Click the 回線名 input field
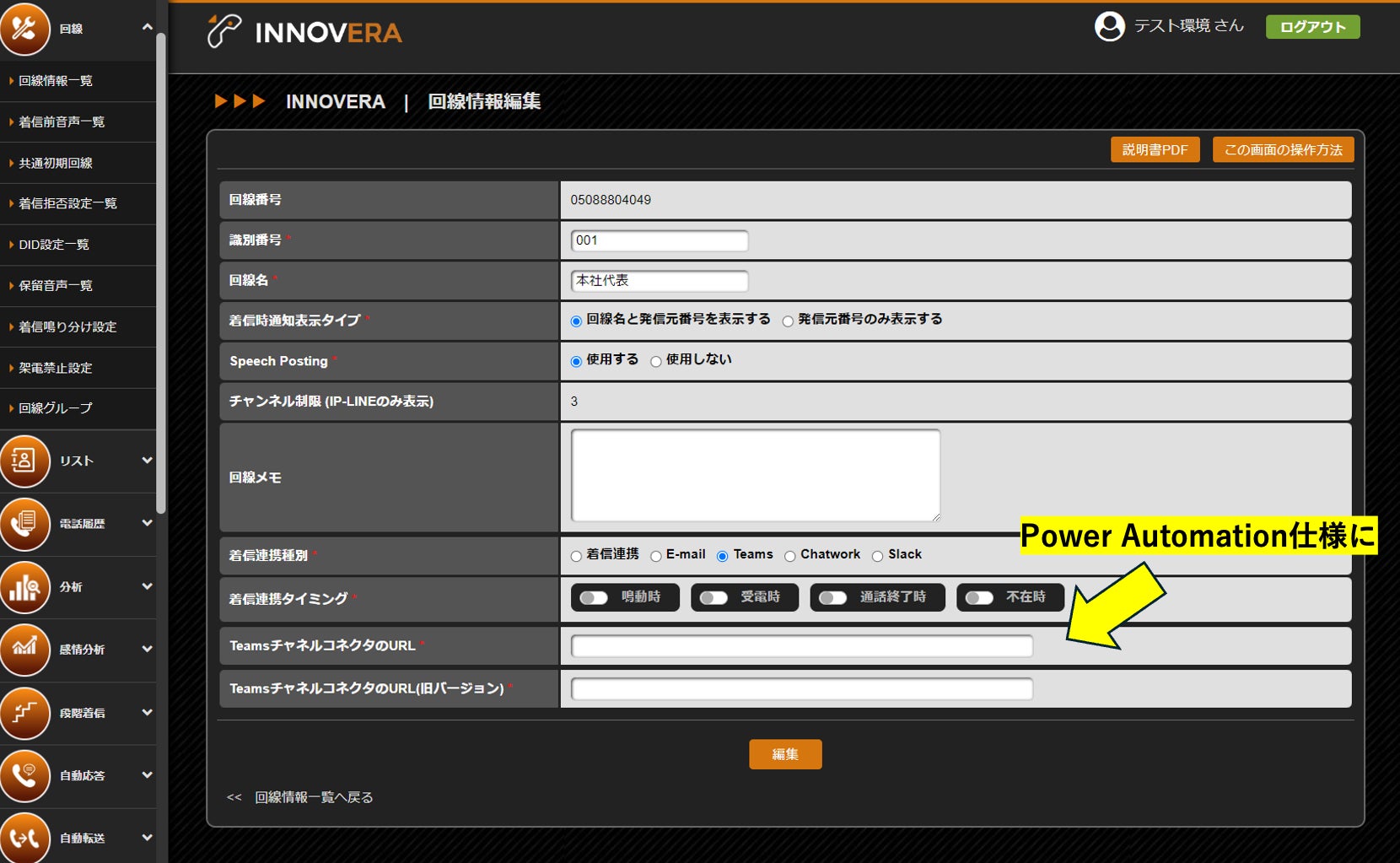1400x863 pixels. [x=660, y=281]
